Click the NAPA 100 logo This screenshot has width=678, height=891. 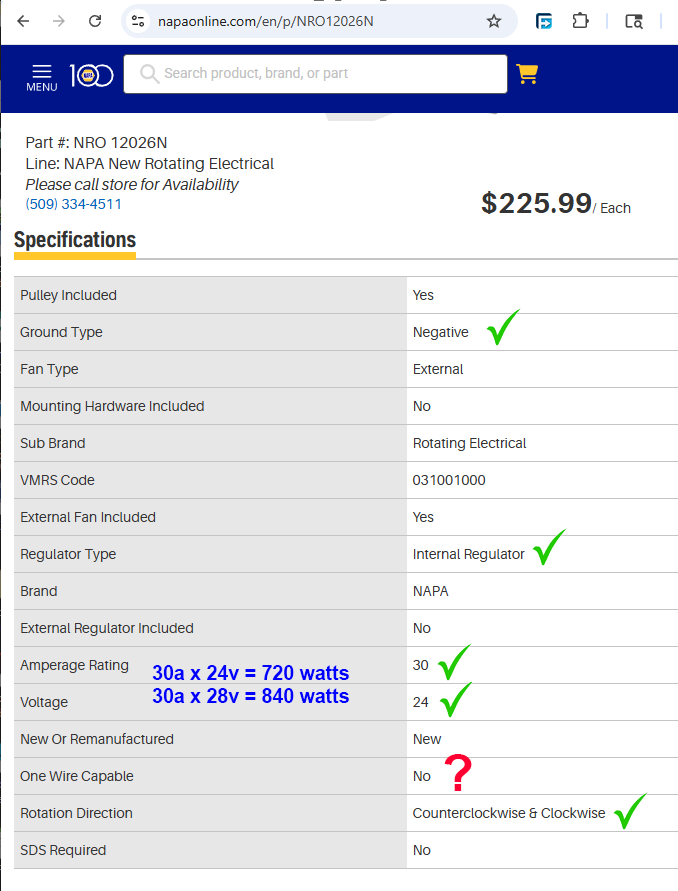(91, 75)
